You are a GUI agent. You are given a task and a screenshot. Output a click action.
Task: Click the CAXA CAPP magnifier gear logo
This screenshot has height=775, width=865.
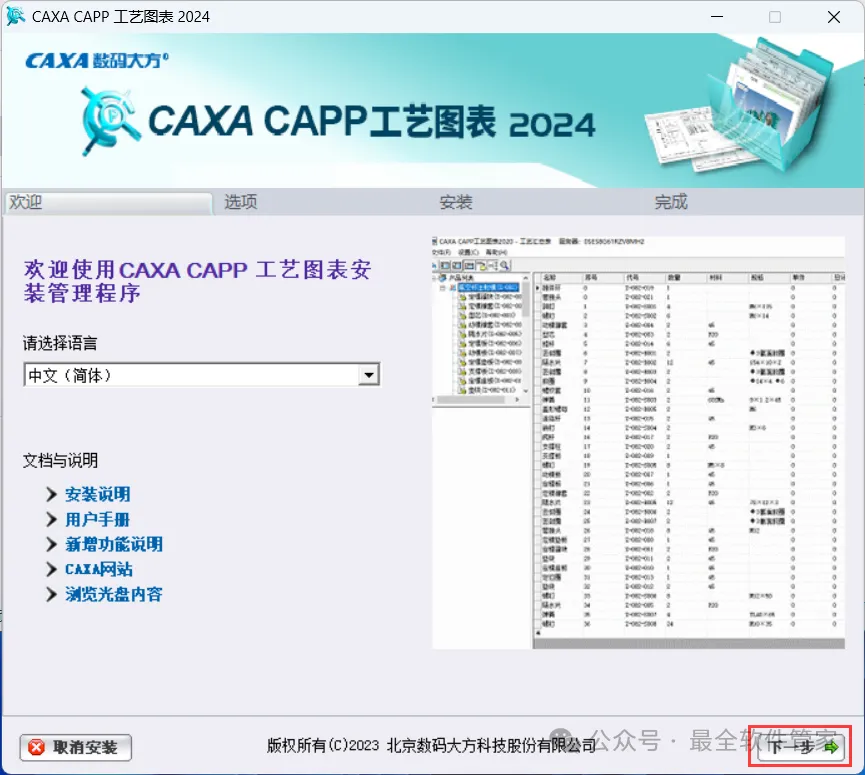click(x=109, y=121)
